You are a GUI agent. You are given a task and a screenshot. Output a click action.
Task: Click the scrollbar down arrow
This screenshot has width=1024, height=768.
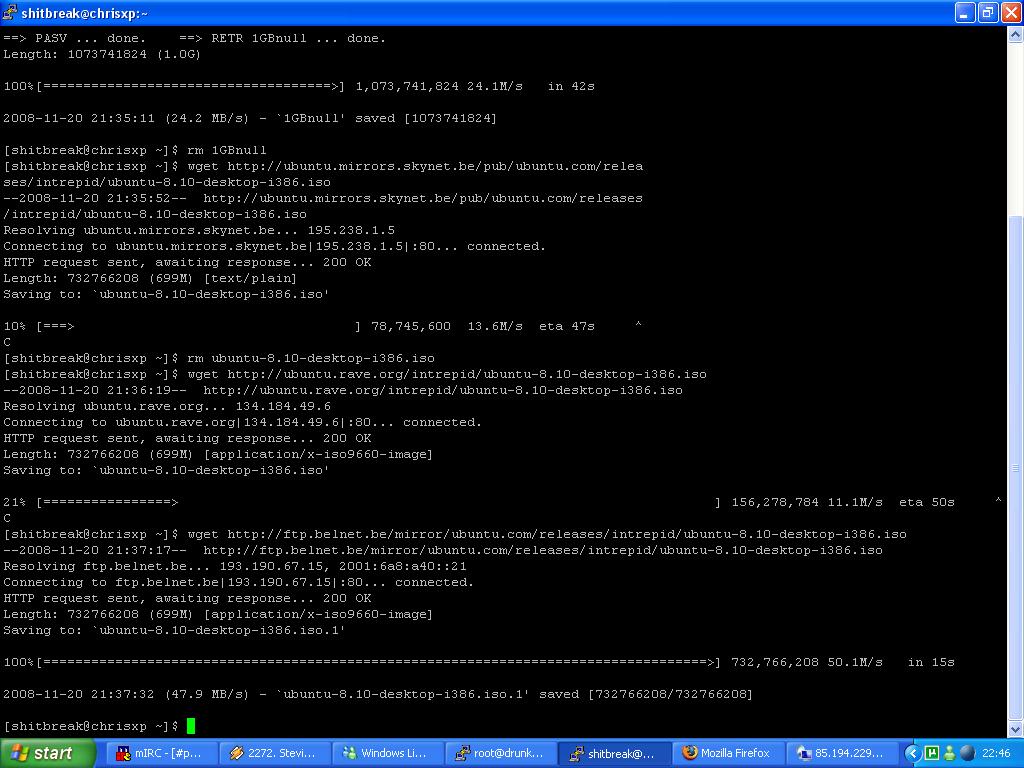pos(1016,729)
